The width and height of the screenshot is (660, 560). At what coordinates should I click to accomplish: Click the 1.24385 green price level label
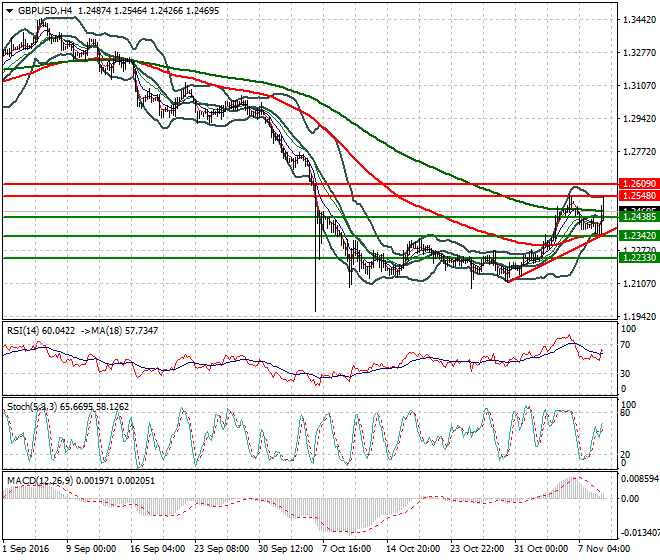636,217
